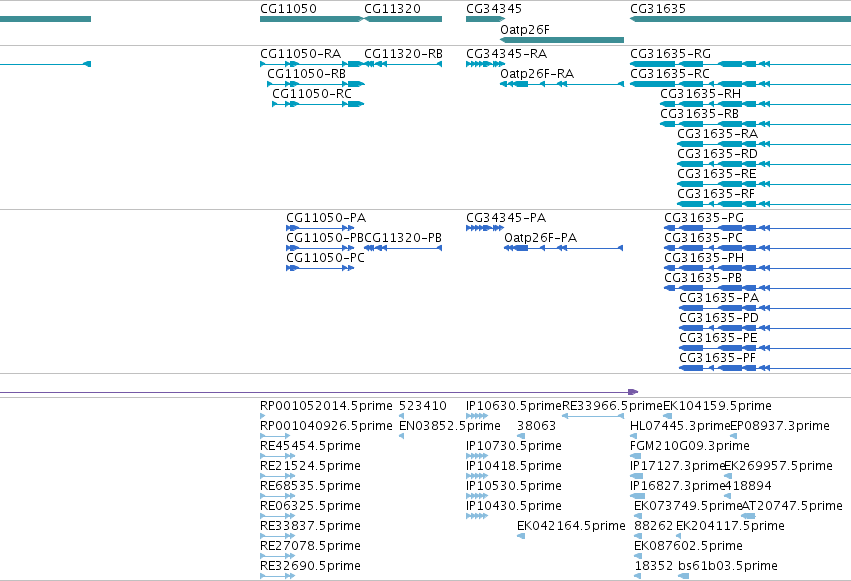Click transcript CG34345-RA
This screenshot has width=851, height=581.
tap(485, 64)
